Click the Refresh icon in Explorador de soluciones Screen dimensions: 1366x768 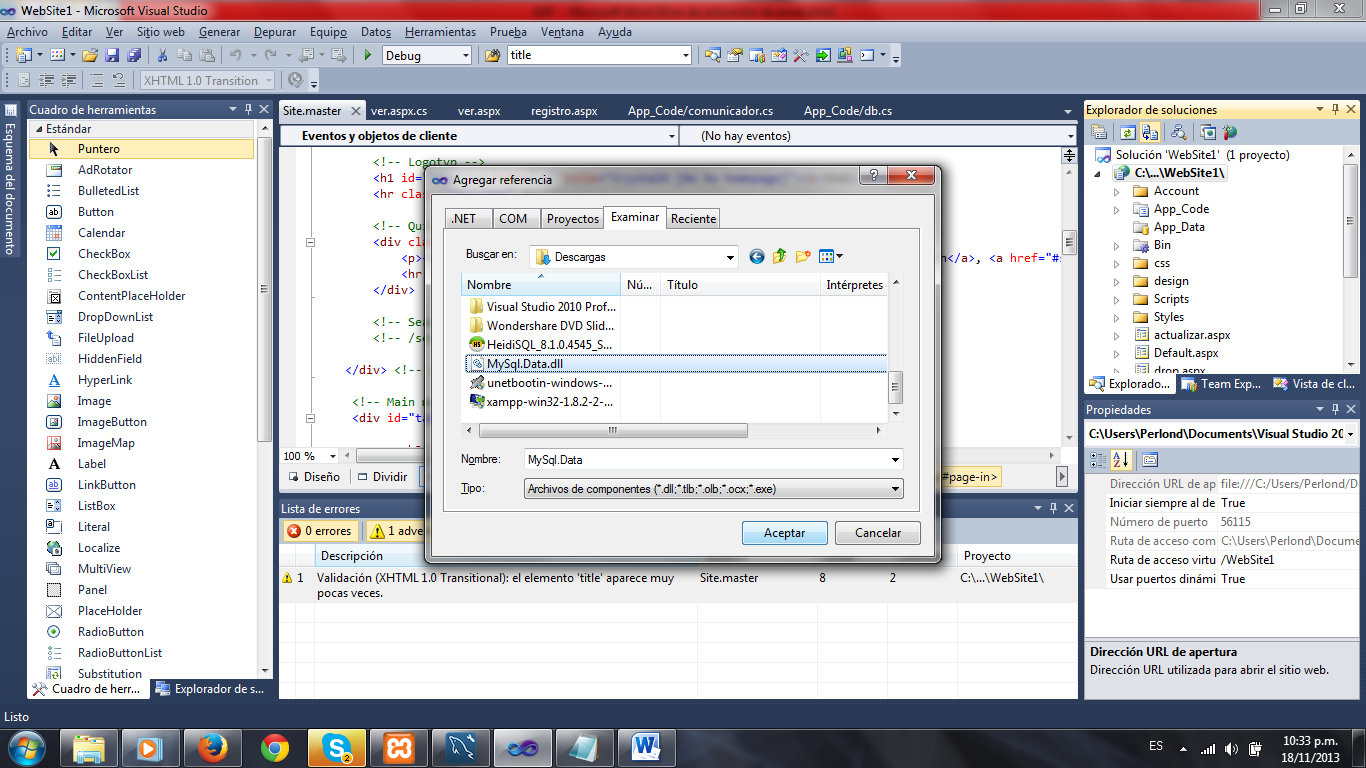point(1127,132)
